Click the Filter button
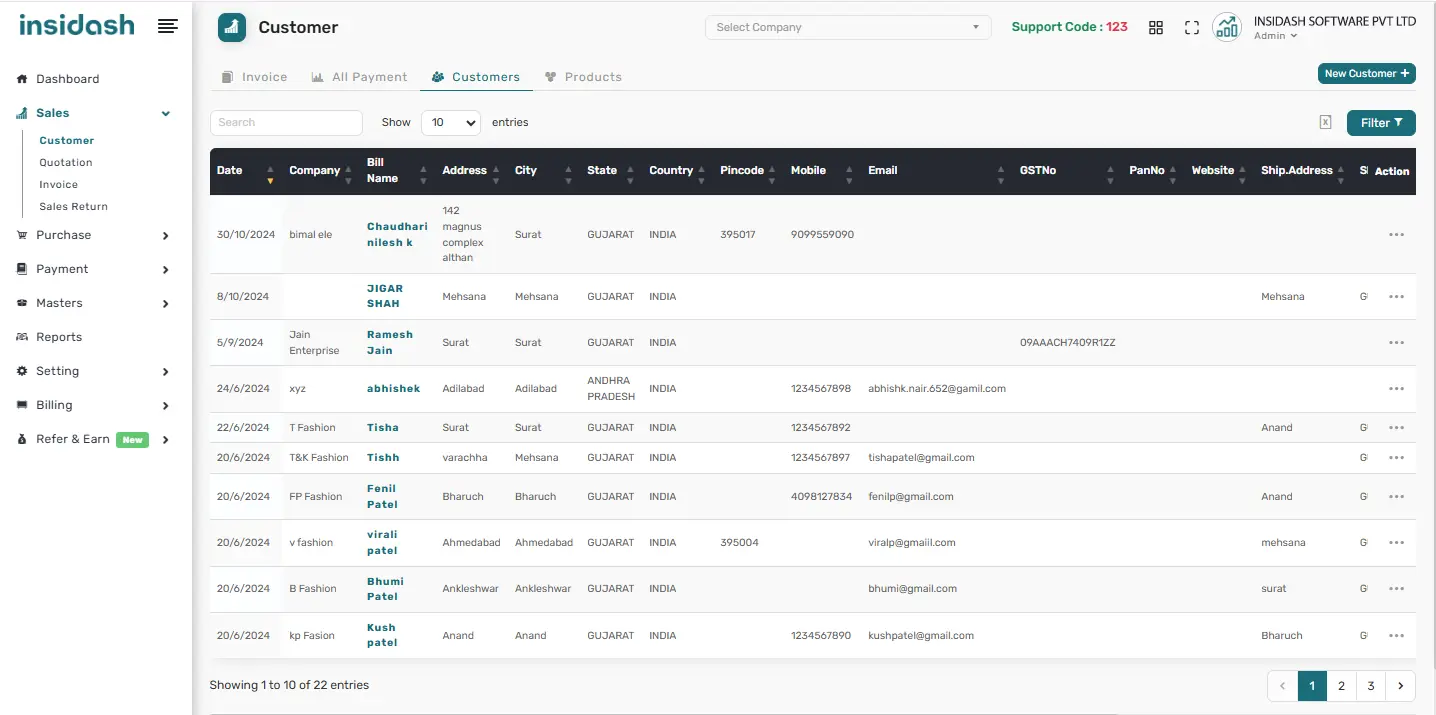1436x715 pixels. pos(1381,123)
